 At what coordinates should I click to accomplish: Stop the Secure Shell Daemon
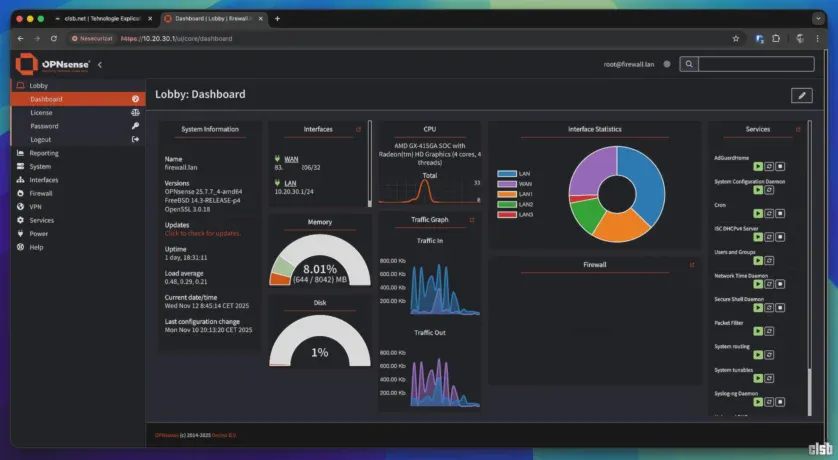(x=780, y=308)
